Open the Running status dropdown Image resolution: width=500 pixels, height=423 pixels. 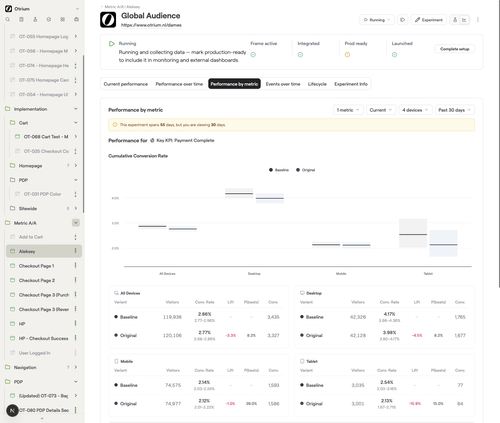coord(377,20)
